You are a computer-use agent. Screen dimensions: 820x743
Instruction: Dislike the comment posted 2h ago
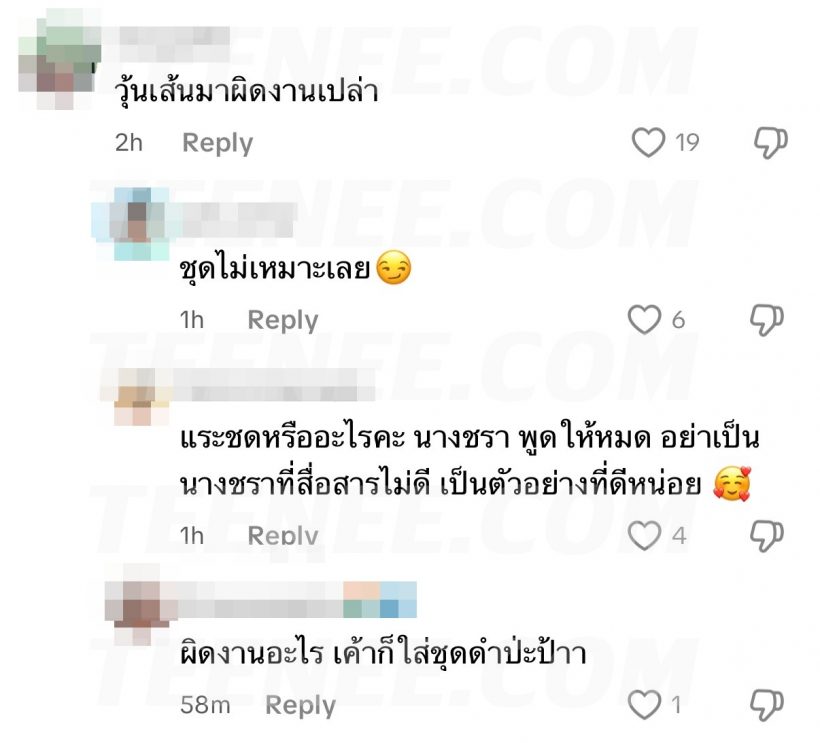pyautogui.click(x=770, y=142)
